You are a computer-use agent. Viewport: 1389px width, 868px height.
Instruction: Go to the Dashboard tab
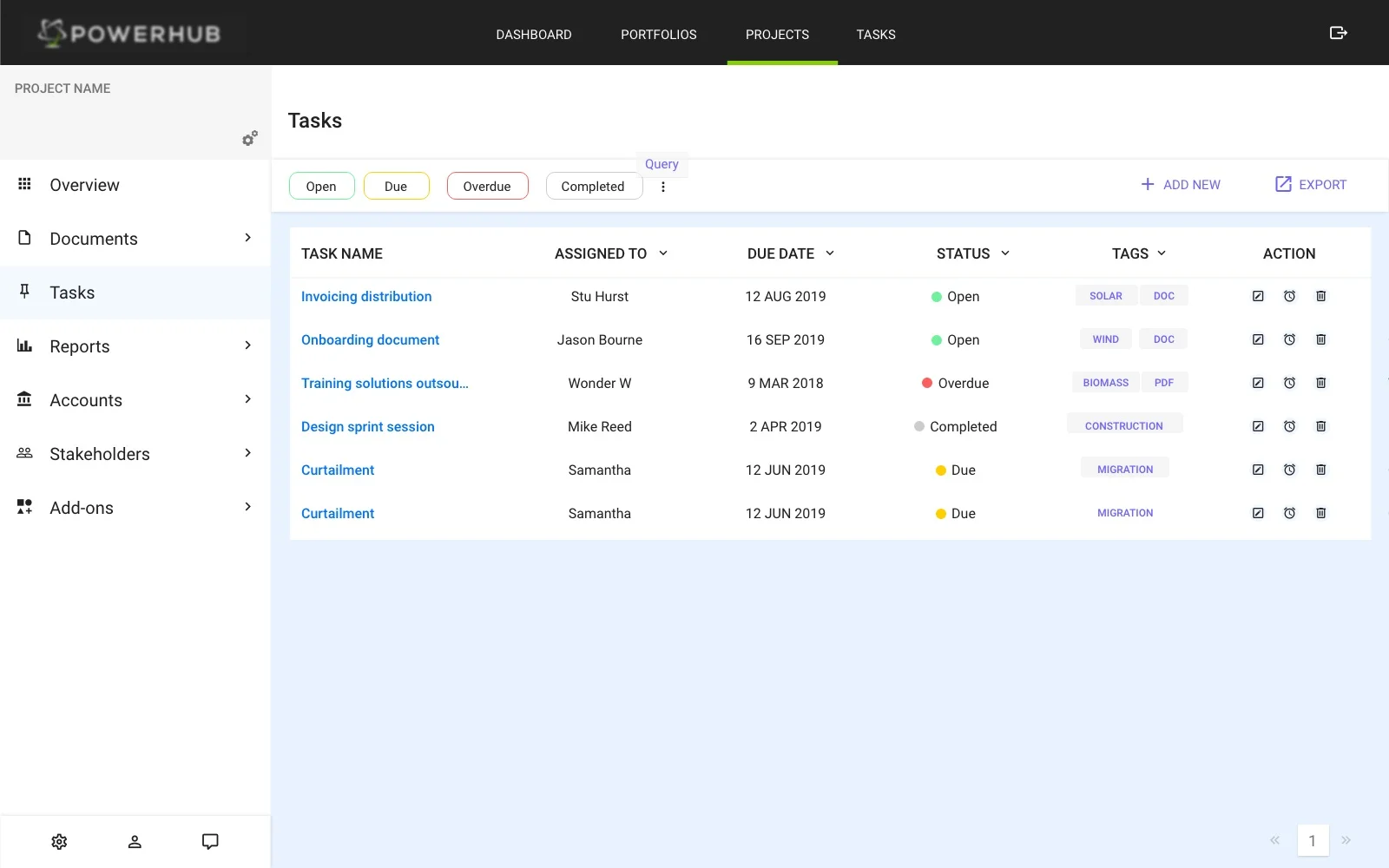tap(534, 35)
